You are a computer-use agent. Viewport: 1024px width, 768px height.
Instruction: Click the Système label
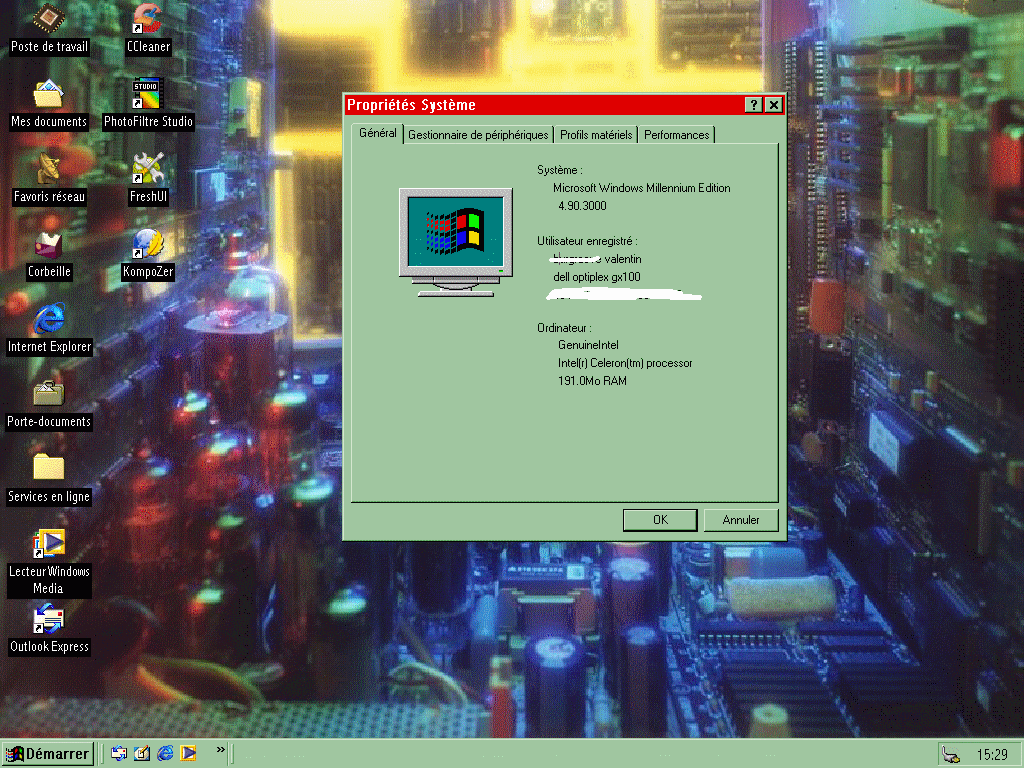click(x=560, y=170)
